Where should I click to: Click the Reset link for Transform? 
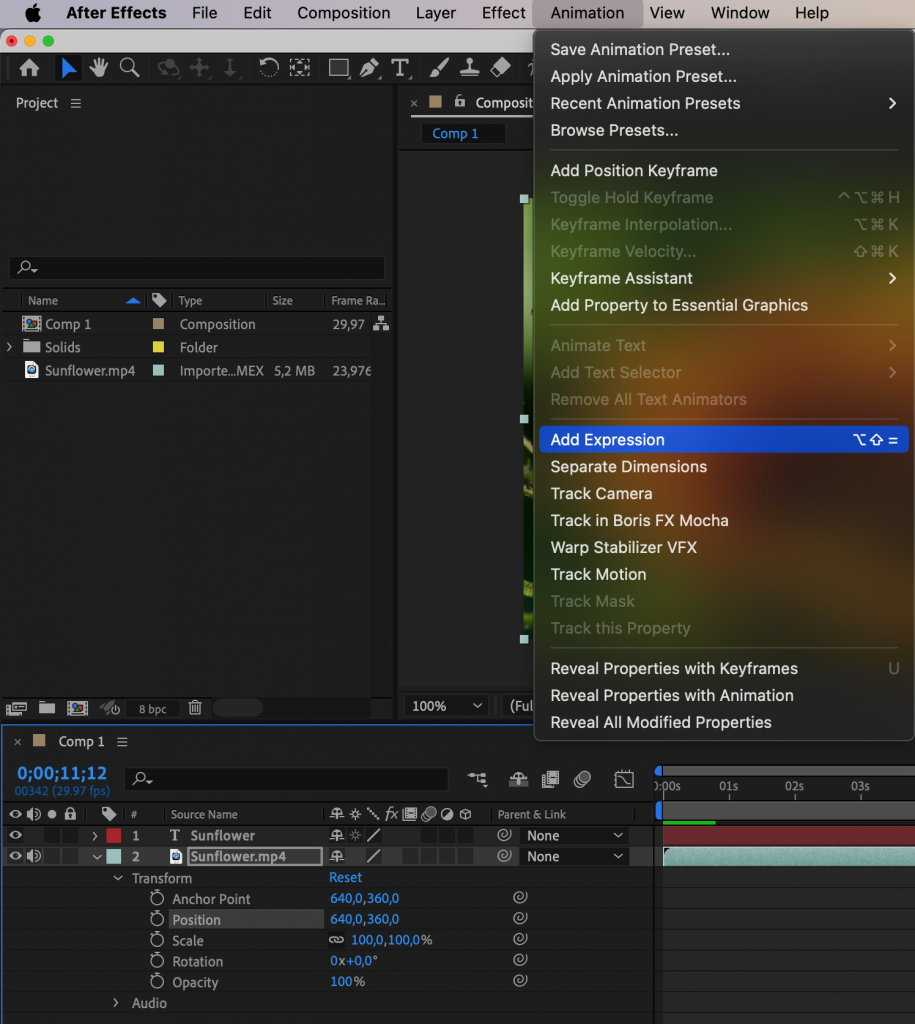pyautogui.click(x=345, y=877)
